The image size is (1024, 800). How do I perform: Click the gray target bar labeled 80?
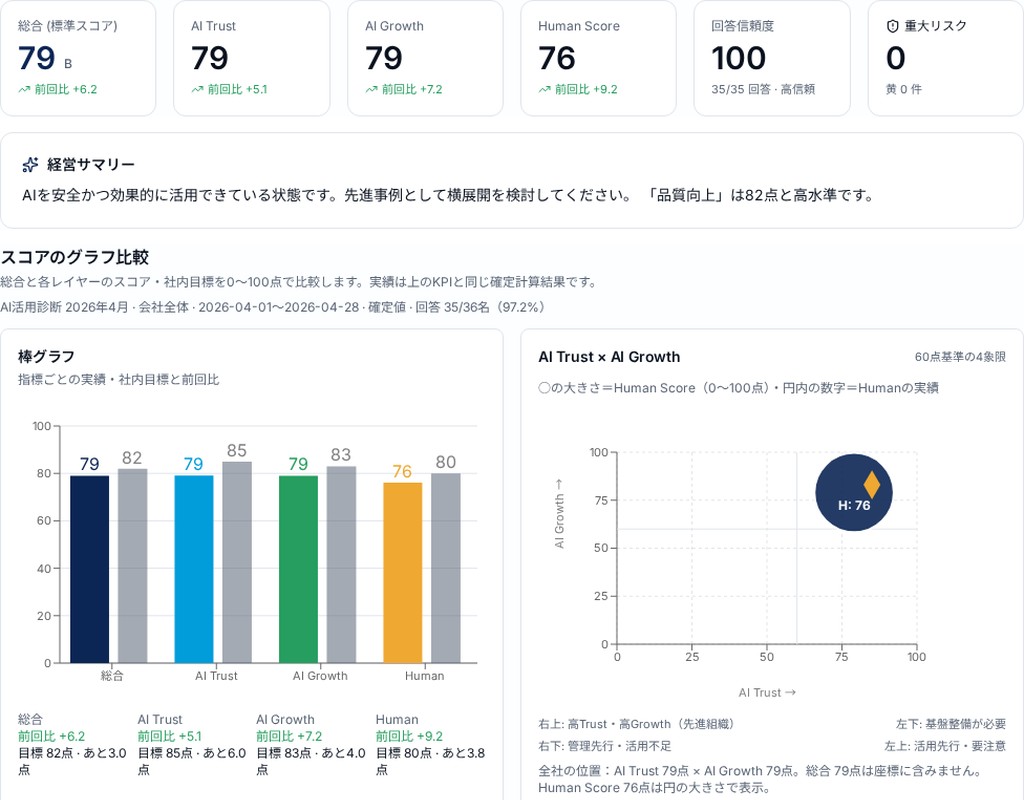(445, 568)
